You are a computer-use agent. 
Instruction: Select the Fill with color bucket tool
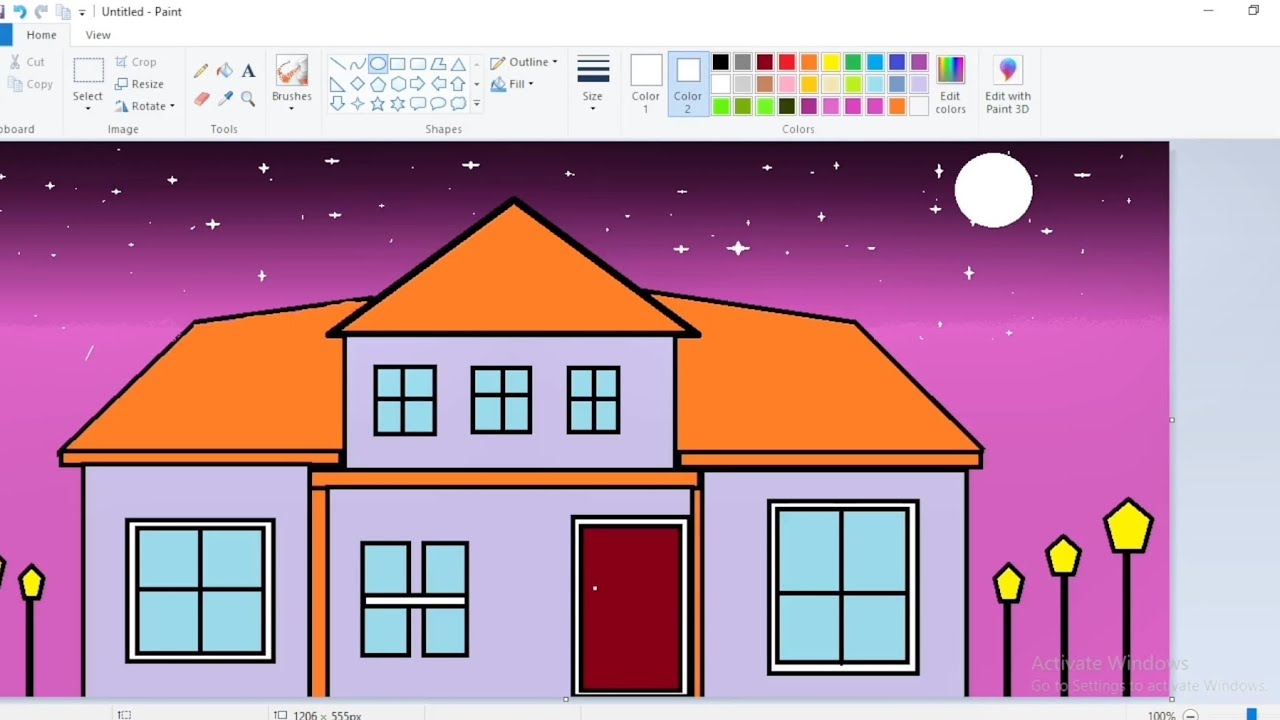pyautogui.click(x=225, y=71)
